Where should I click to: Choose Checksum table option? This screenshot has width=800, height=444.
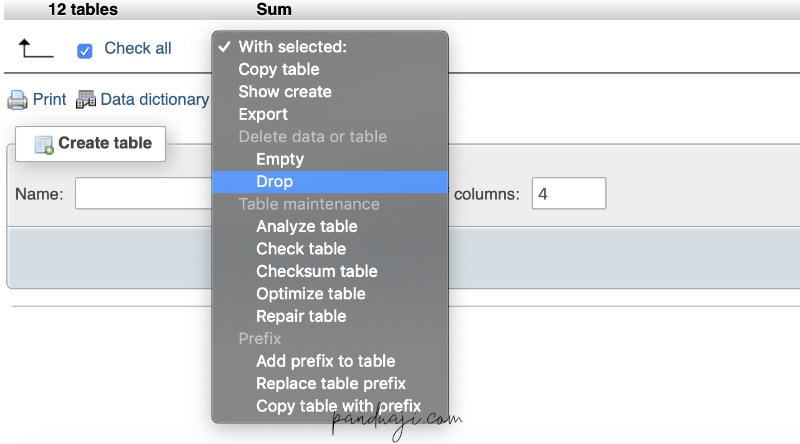pyautogui.click(x=317, y=271)
